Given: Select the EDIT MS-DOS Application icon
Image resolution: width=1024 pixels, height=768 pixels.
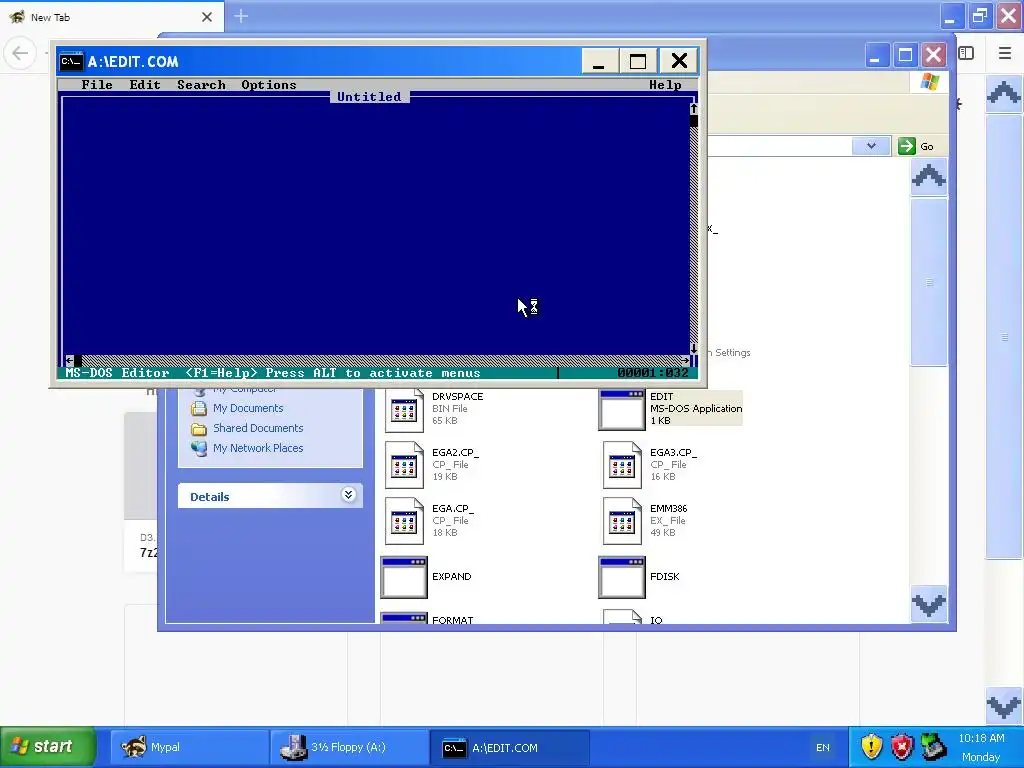Looking at the screenshot, I should pyautogui.click(x=622, y=409).
